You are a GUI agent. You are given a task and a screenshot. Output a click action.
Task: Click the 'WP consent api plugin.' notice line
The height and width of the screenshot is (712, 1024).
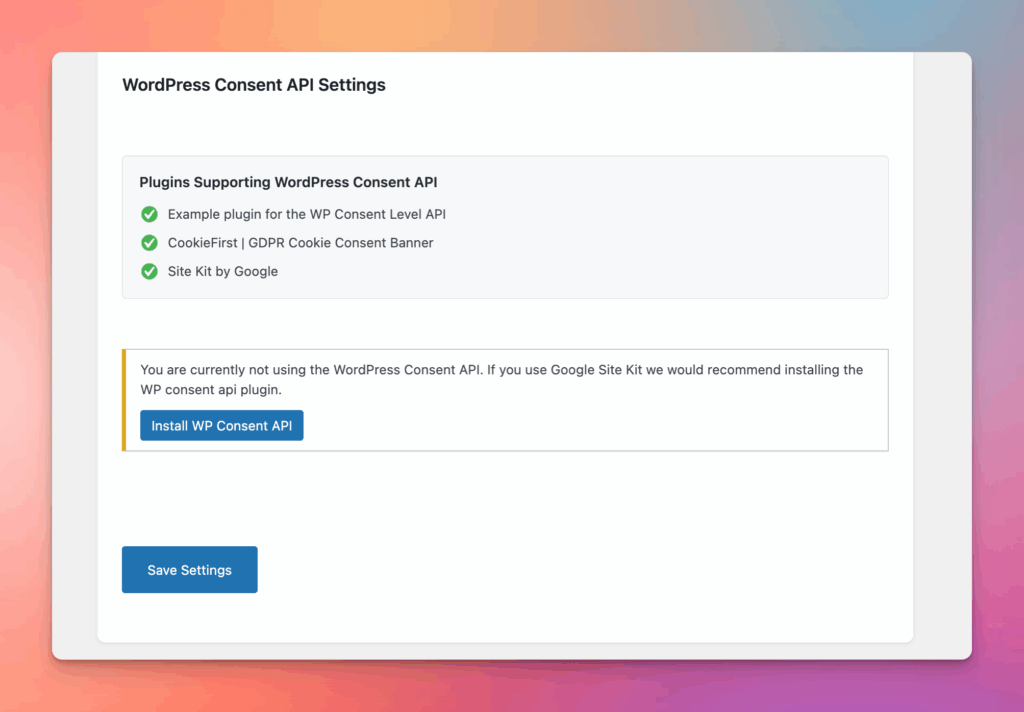(211, 390)
